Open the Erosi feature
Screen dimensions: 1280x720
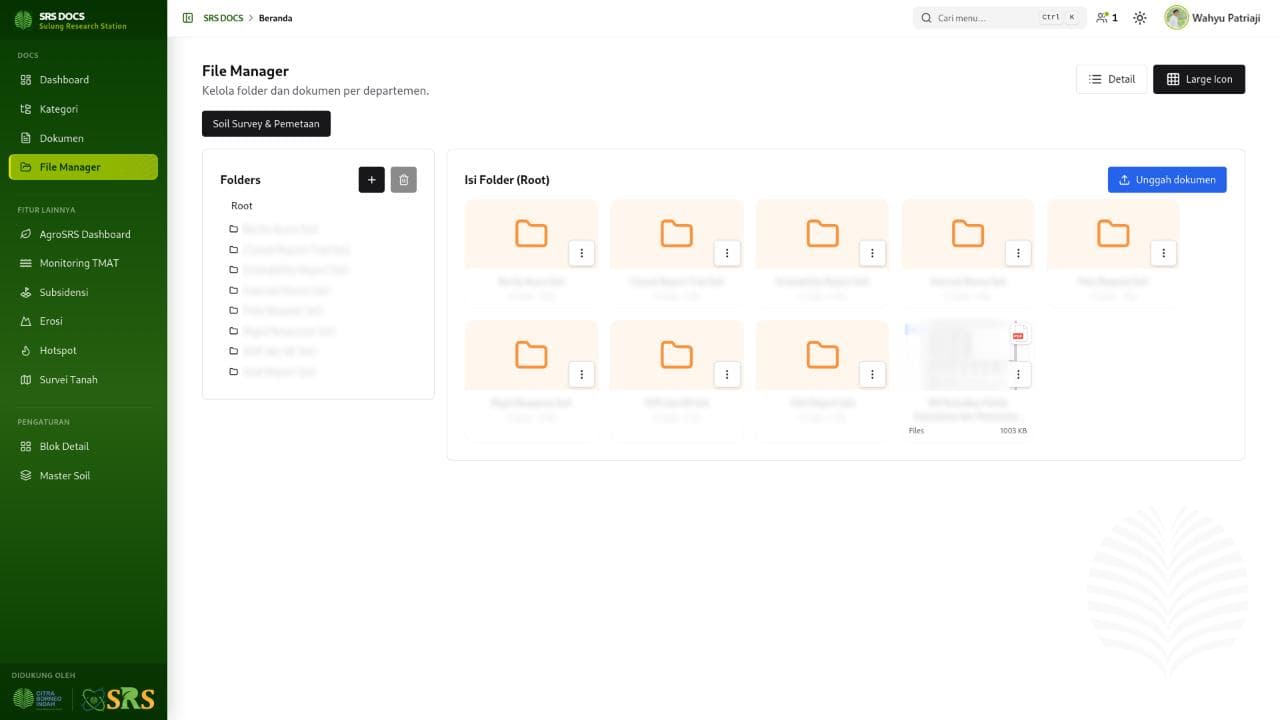coord(83,321)
